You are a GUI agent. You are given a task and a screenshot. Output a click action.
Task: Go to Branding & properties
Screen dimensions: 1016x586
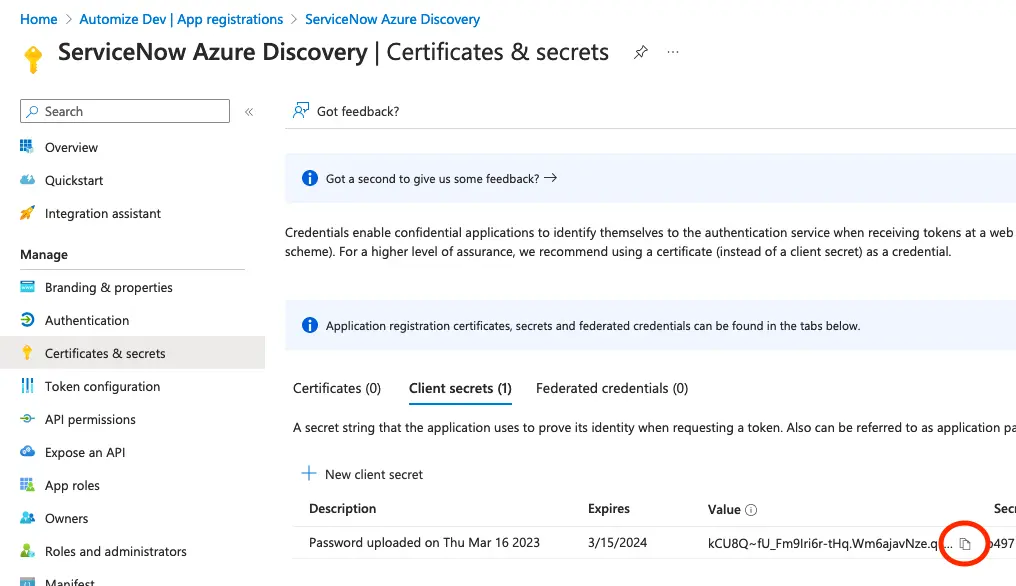pyautogui.click(x=108, y=287)
